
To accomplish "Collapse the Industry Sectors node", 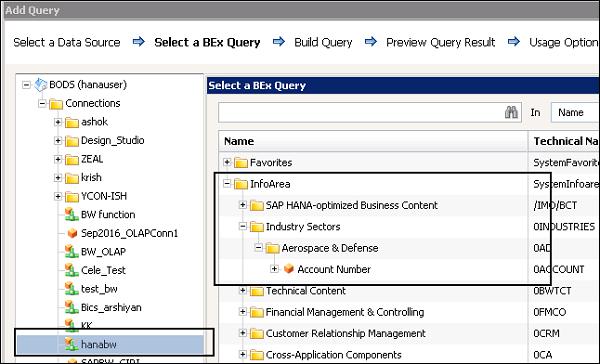I will point(243,226).
